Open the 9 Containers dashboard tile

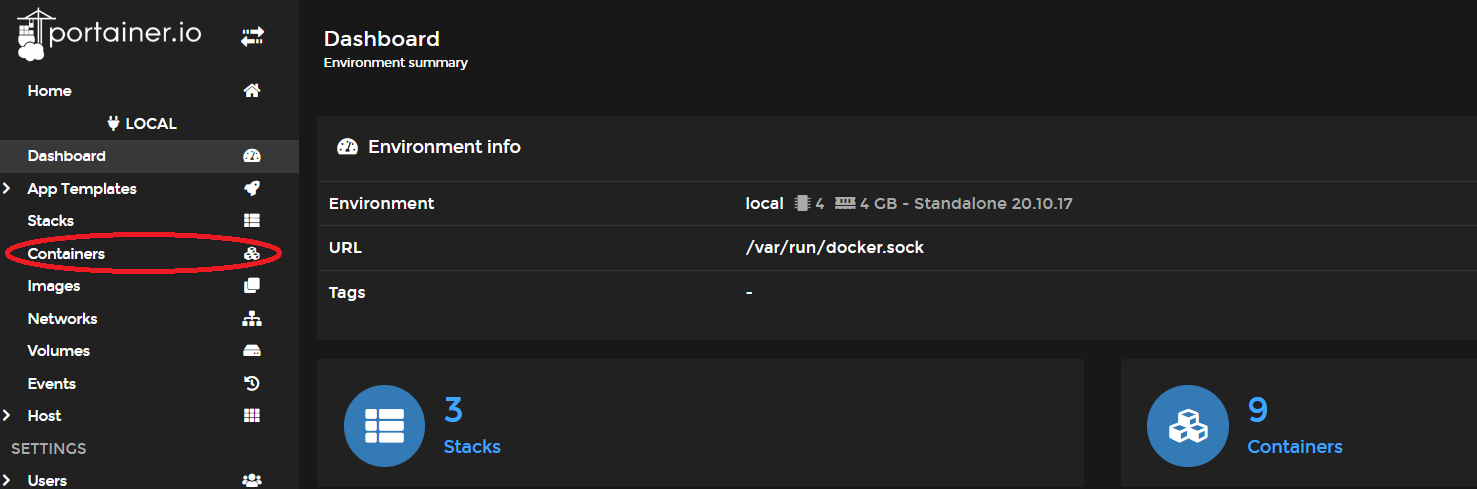(x=1294, y=425)
